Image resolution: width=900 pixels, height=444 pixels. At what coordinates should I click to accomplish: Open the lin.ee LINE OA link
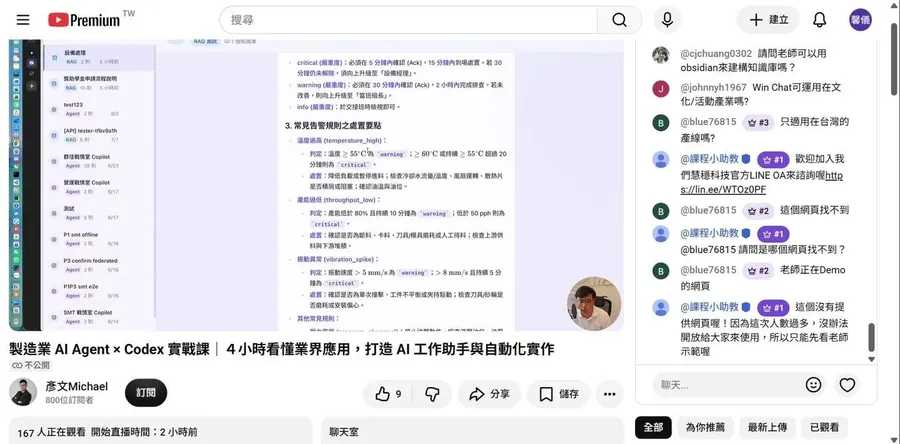click(762, 182)
